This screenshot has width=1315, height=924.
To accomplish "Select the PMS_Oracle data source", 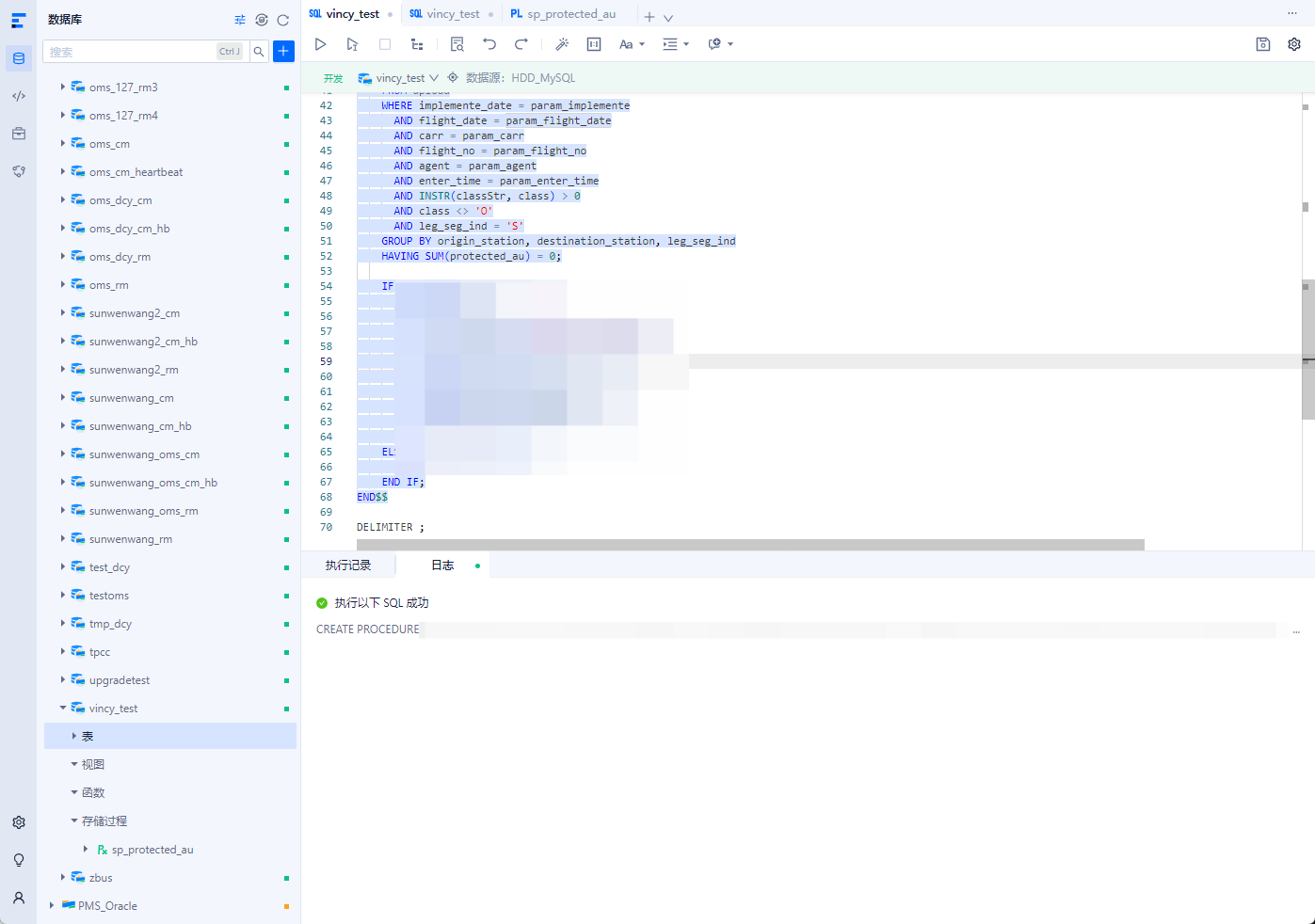I will pyautogui.click(x=107, y=905).
